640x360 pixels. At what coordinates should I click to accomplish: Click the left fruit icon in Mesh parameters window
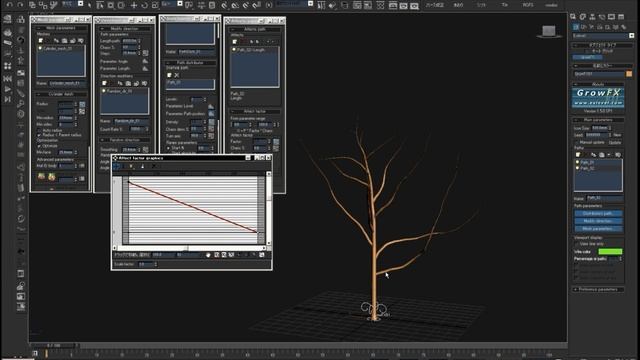pos(41,177)
